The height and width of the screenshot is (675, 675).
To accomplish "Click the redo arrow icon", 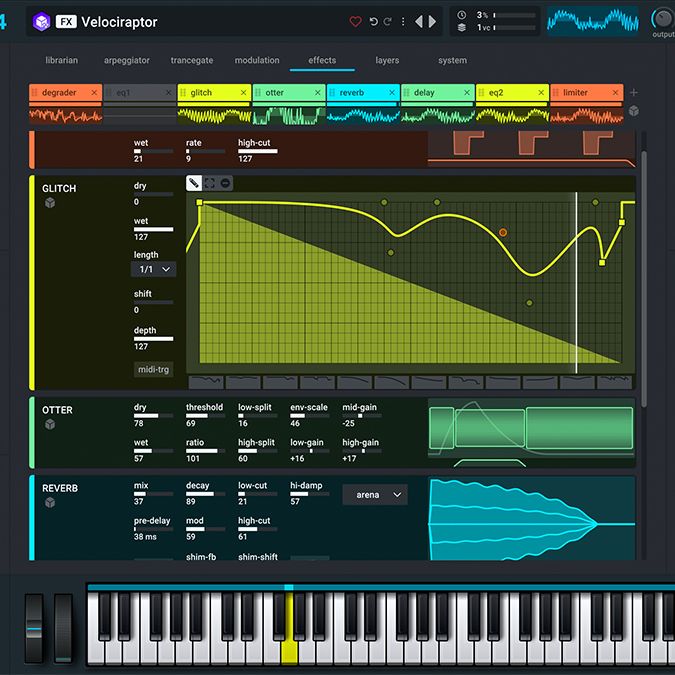I will pos(387,22).
